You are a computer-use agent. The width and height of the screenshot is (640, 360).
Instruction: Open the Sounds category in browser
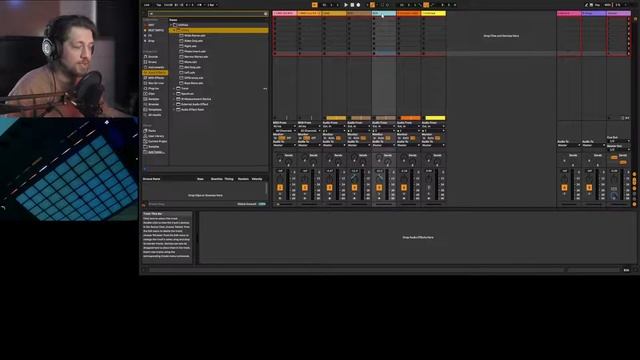click(153, 57)
